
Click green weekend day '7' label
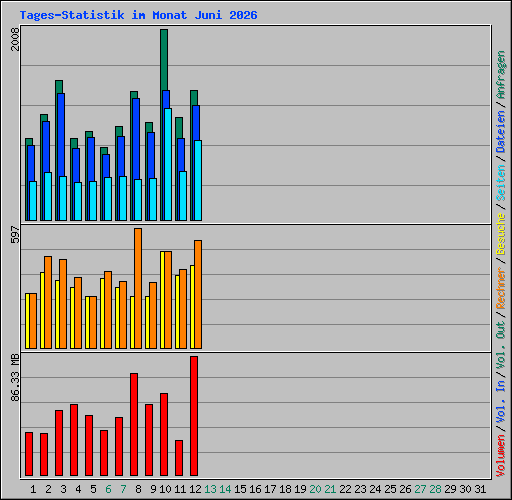[x=123, y=489]
